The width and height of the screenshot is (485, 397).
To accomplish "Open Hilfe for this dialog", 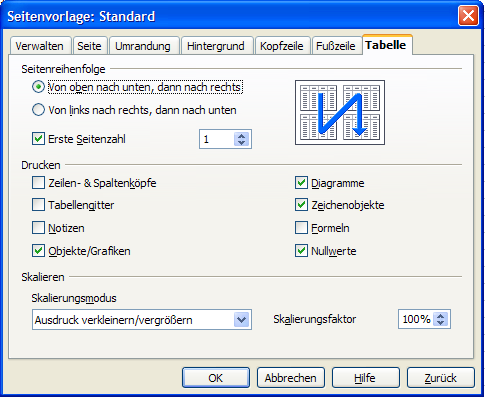I will [365, 378].
